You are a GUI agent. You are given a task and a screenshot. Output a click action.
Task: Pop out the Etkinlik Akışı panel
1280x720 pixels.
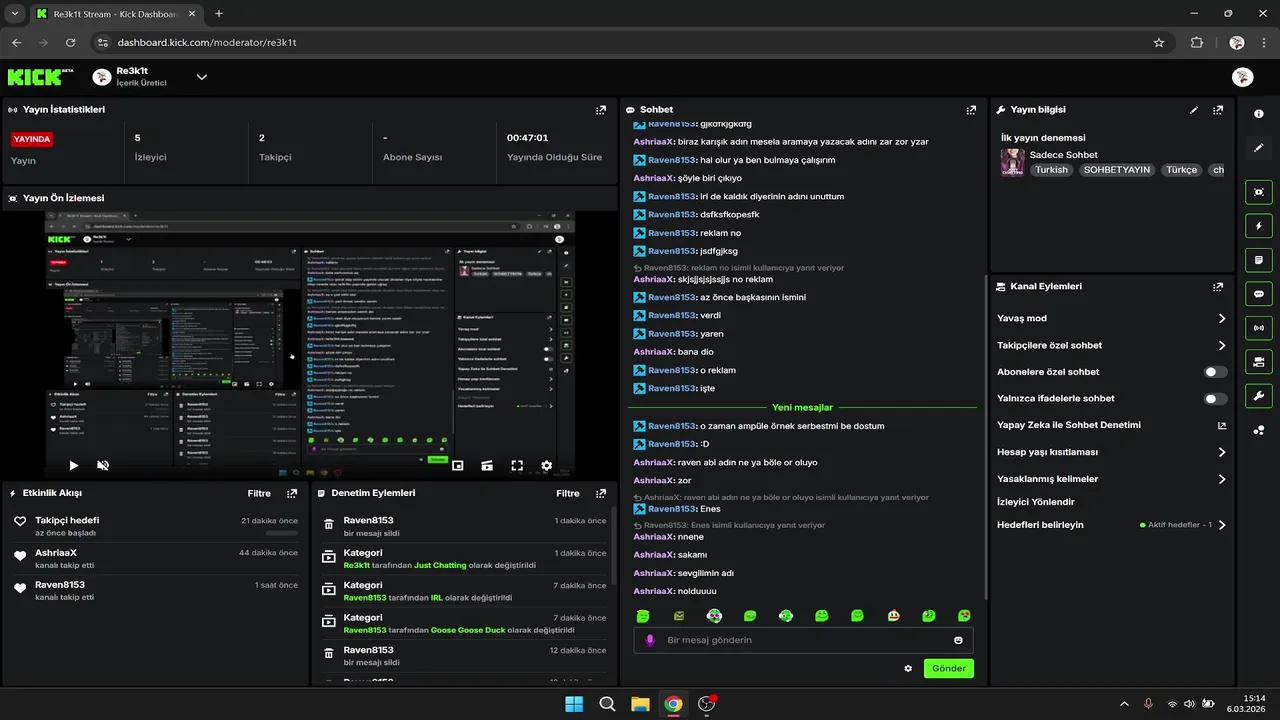292,493
